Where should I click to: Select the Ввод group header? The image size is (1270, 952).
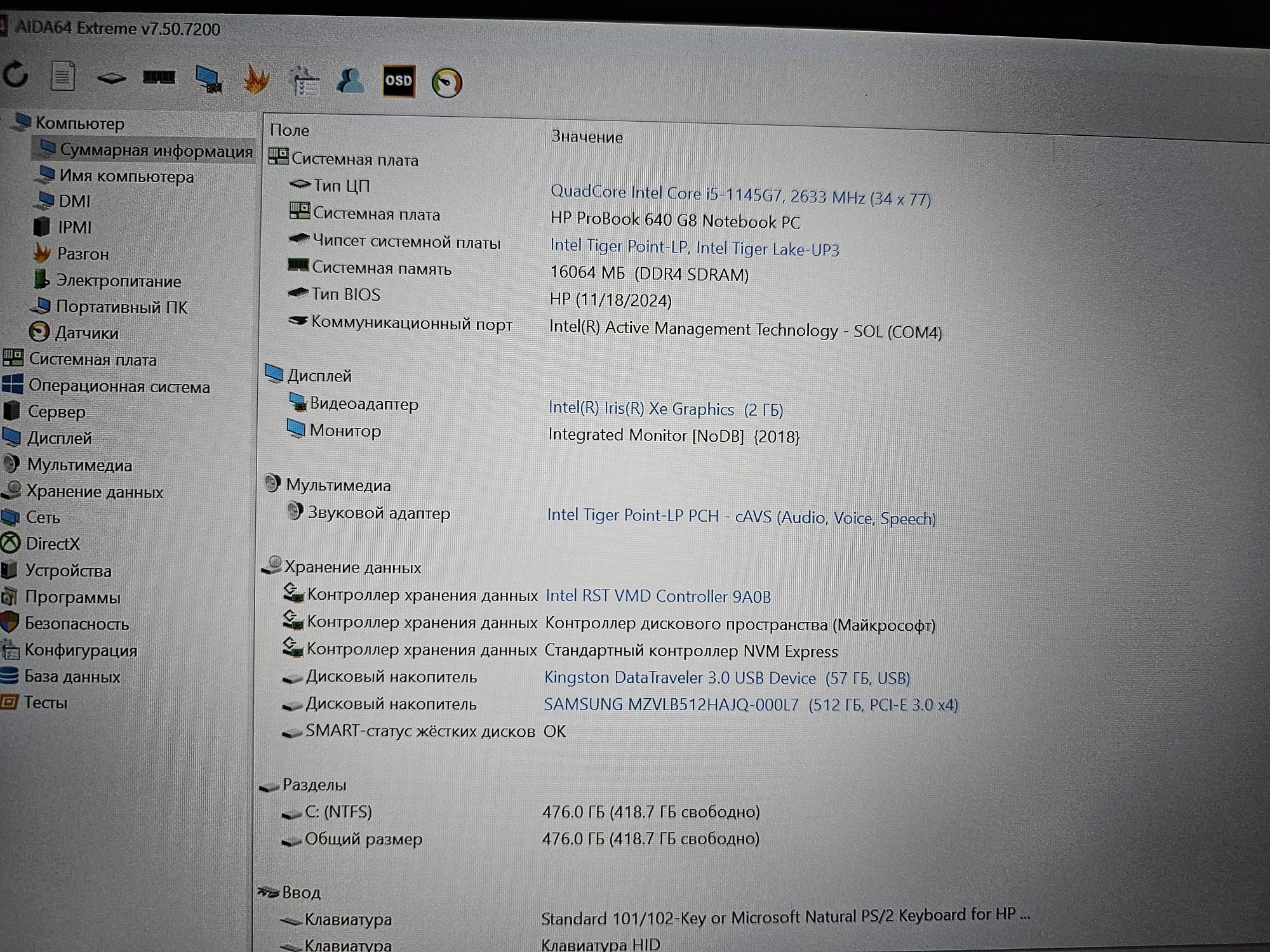(301, 893)
